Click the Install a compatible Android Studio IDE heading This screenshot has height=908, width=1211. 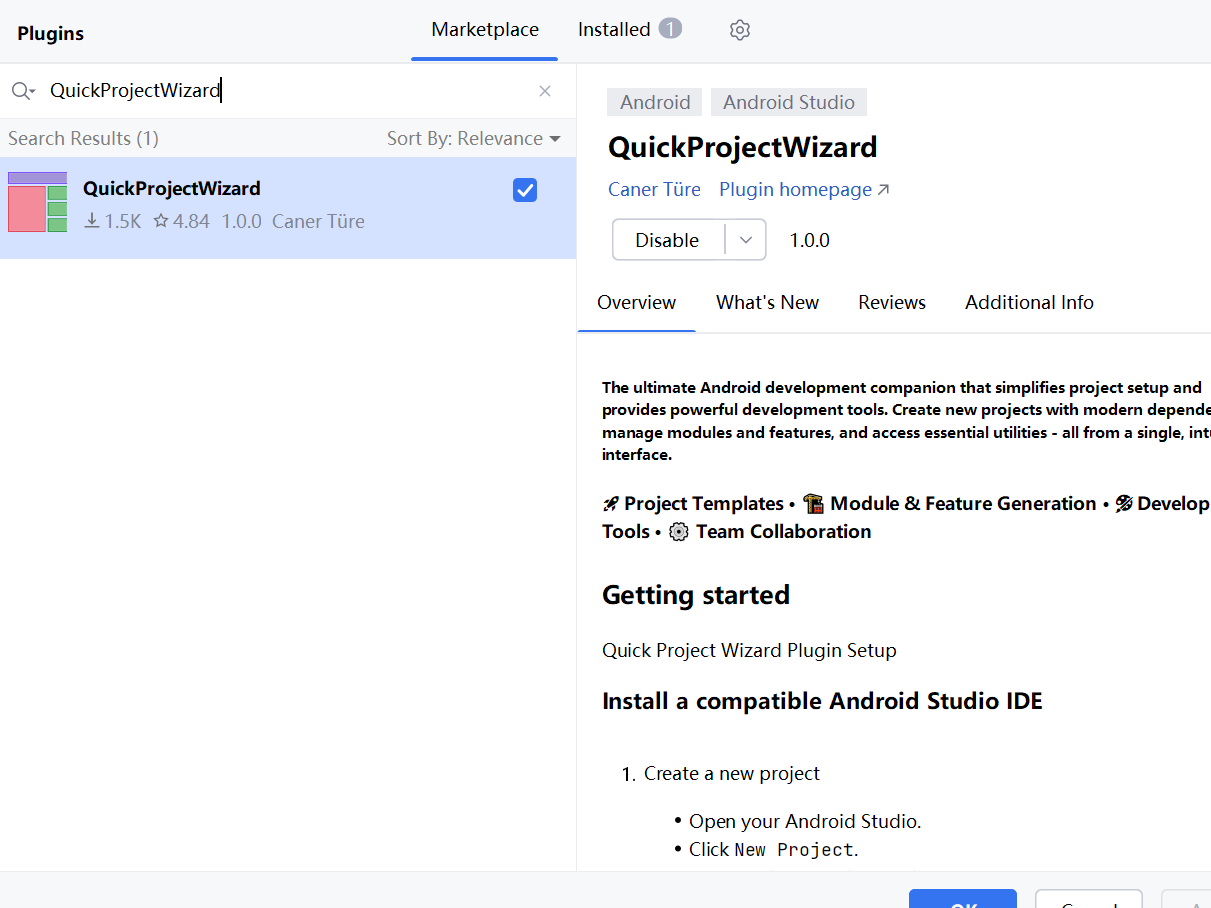pyautogui.click(x=822, y=701)
